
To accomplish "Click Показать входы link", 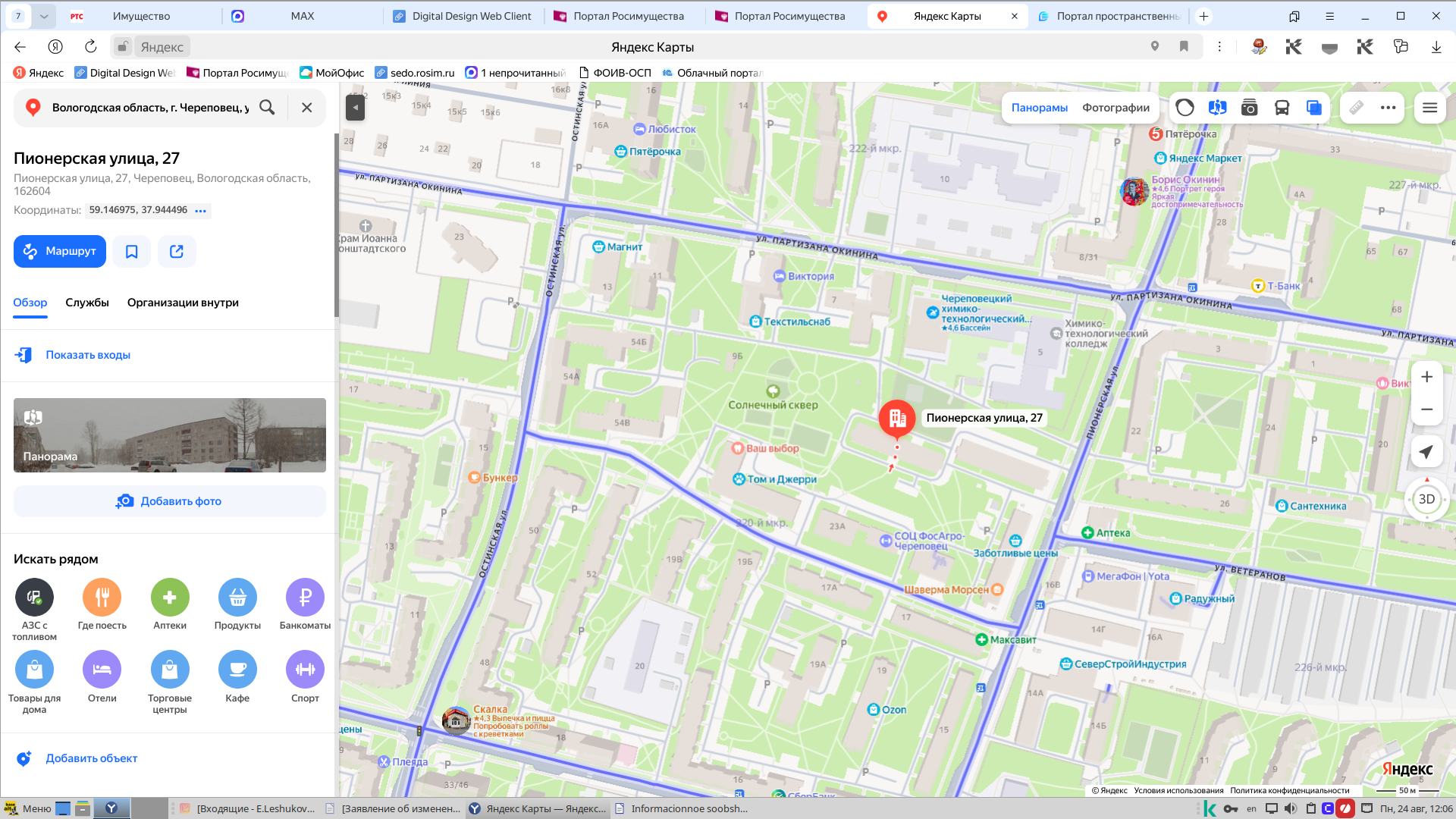I will [88, 355].
